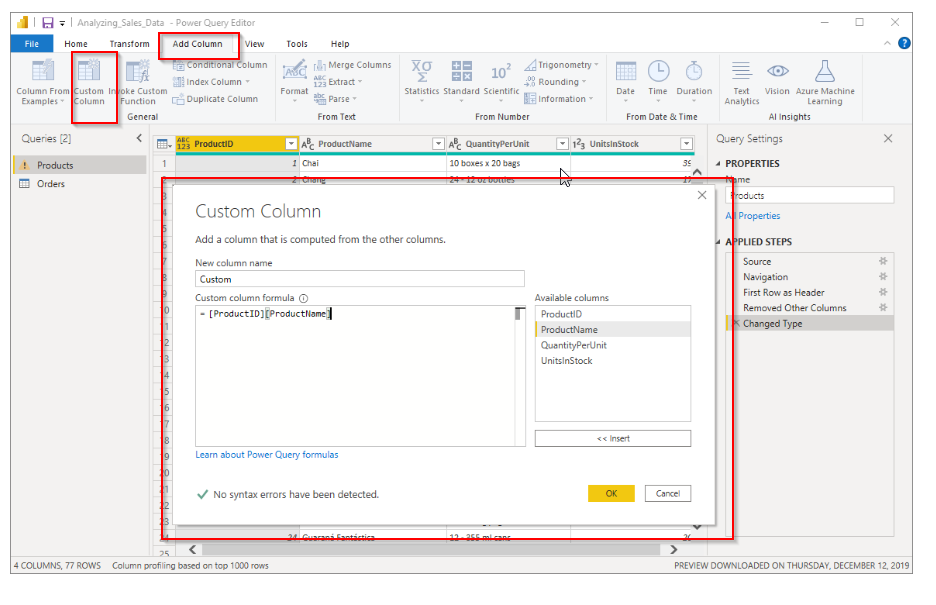Screen dimensions: 936x605
Task: Collapse the PROPERTIES section
Action: (718, 163)
